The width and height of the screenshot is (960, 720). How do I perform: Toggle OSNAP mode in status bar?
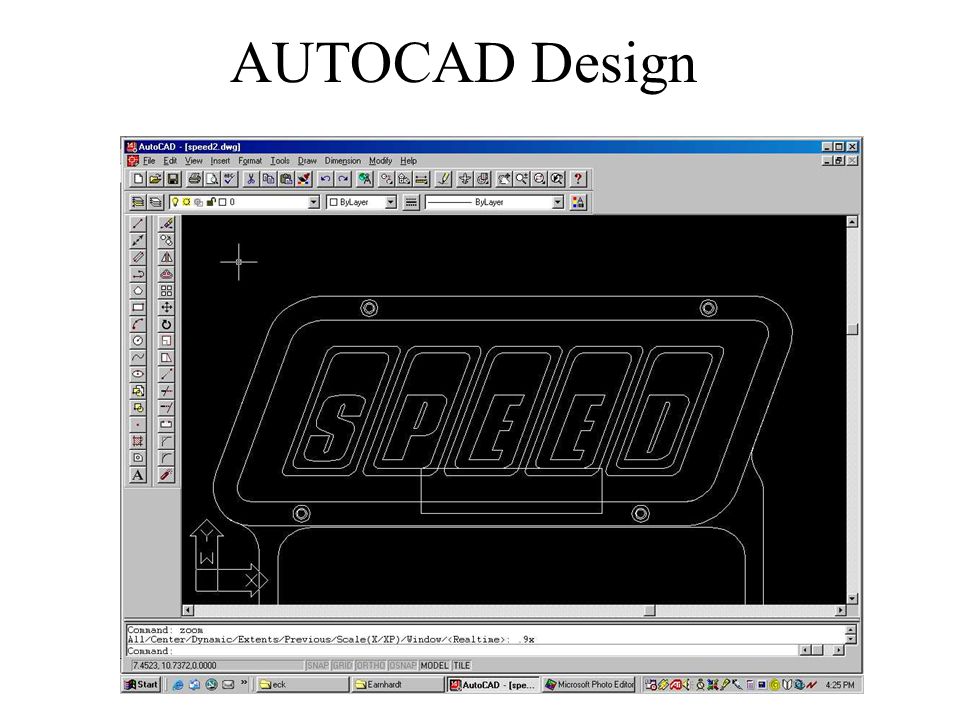pyautogui.click(x=402, y=666)
